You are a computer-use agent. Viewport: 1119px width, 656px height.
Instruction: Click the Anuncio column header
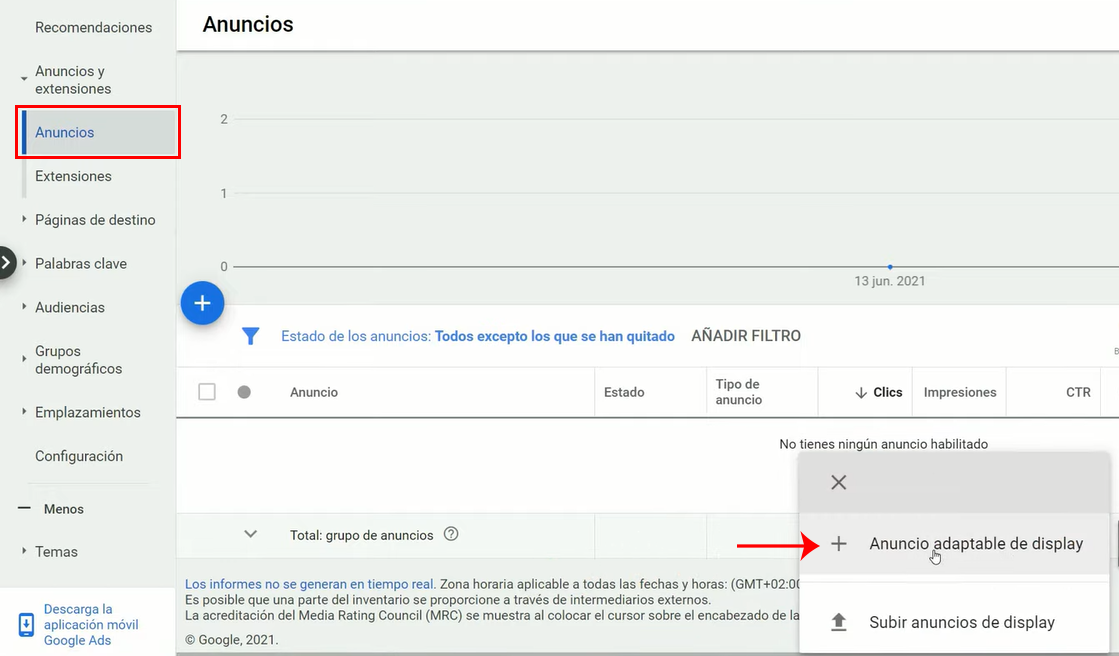click(314, 392)
